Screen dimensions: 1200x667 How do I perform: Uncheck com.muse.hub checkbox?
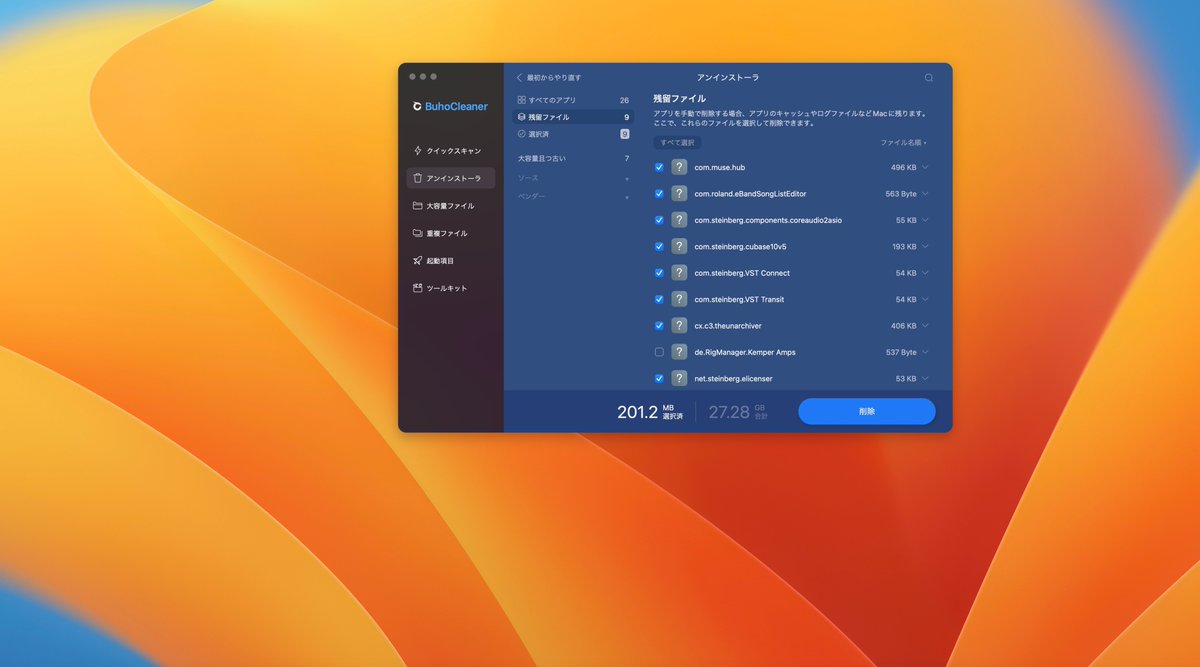659,167
